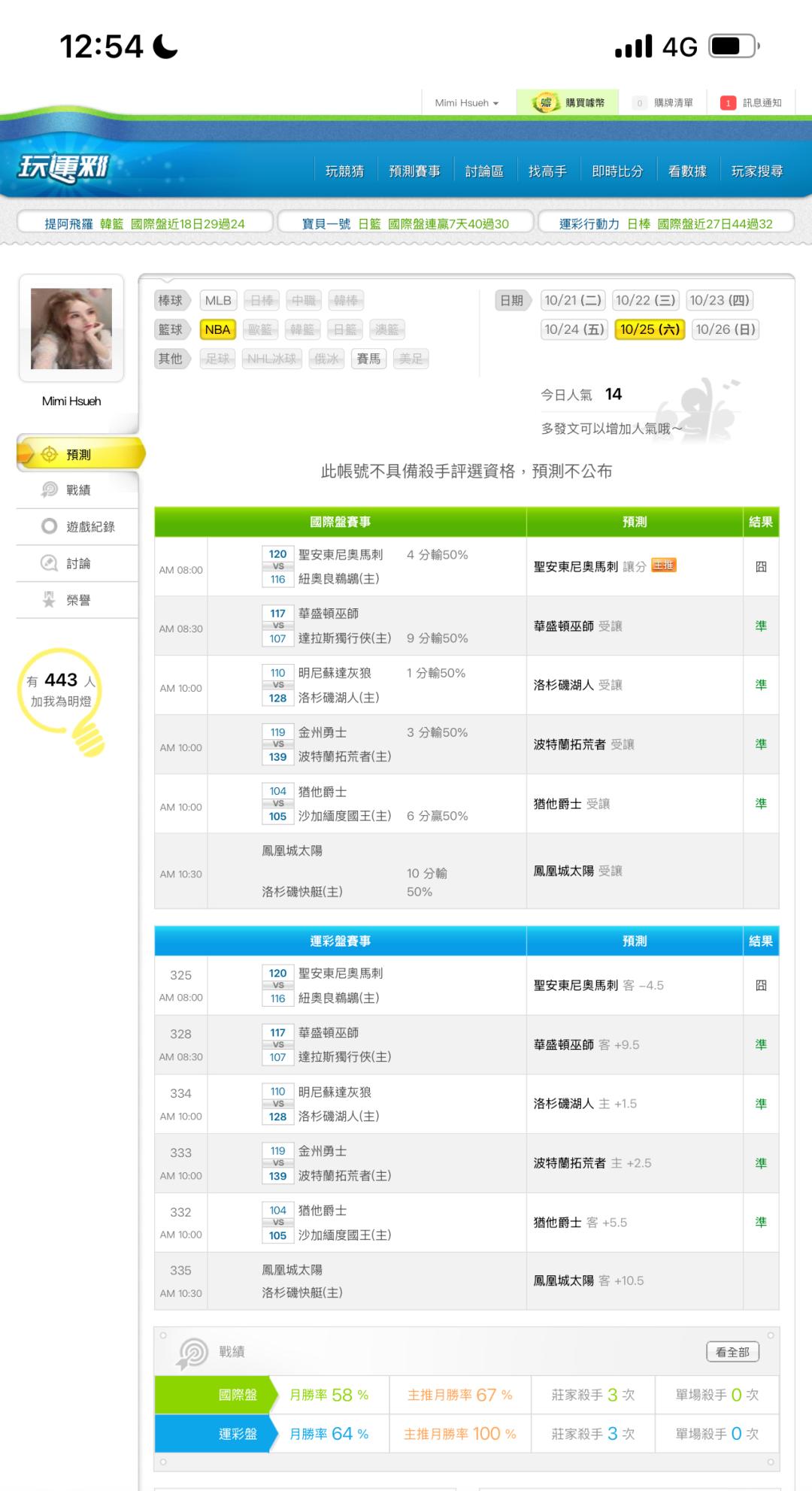Open 購牌清單 in top bar

click(x=664, y=103)
